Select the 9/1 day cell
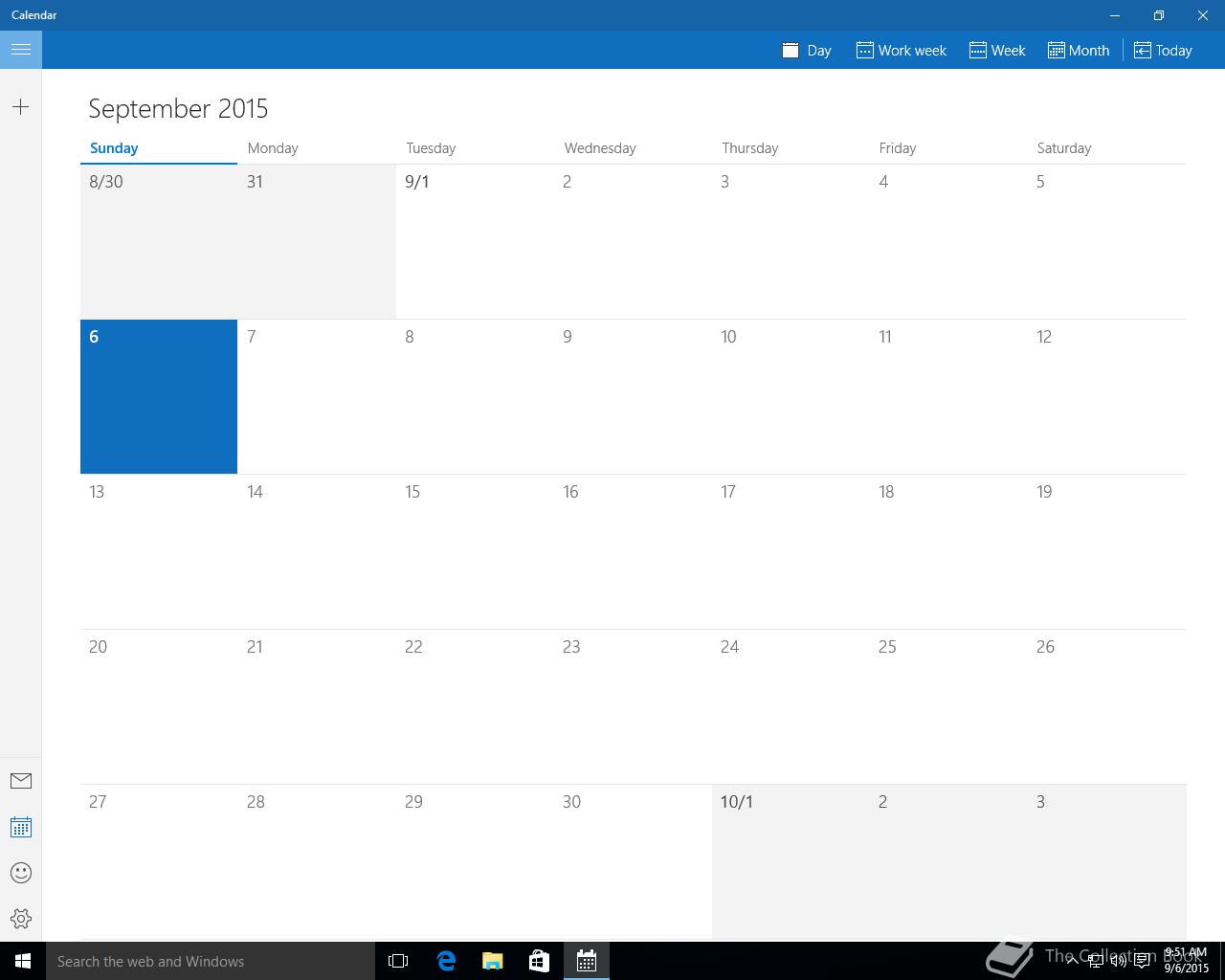 475,242
